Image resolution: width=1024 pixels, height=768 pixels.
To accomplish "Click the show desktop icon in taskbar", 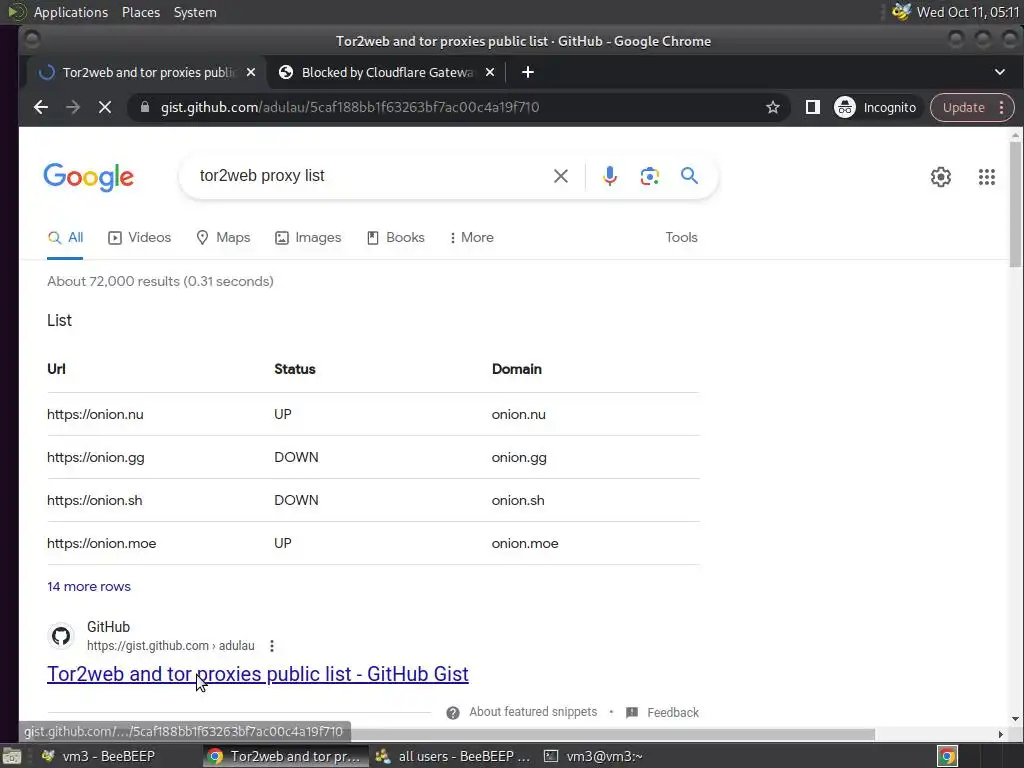I will [12, 757].
